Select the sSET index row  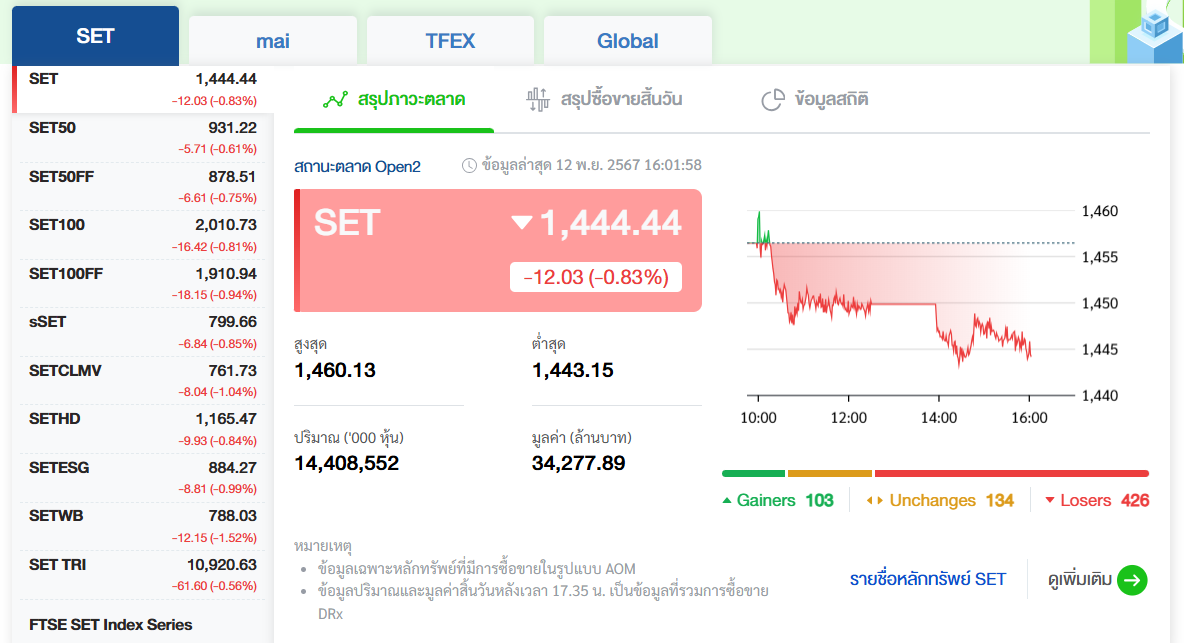(x=143, y=332)
